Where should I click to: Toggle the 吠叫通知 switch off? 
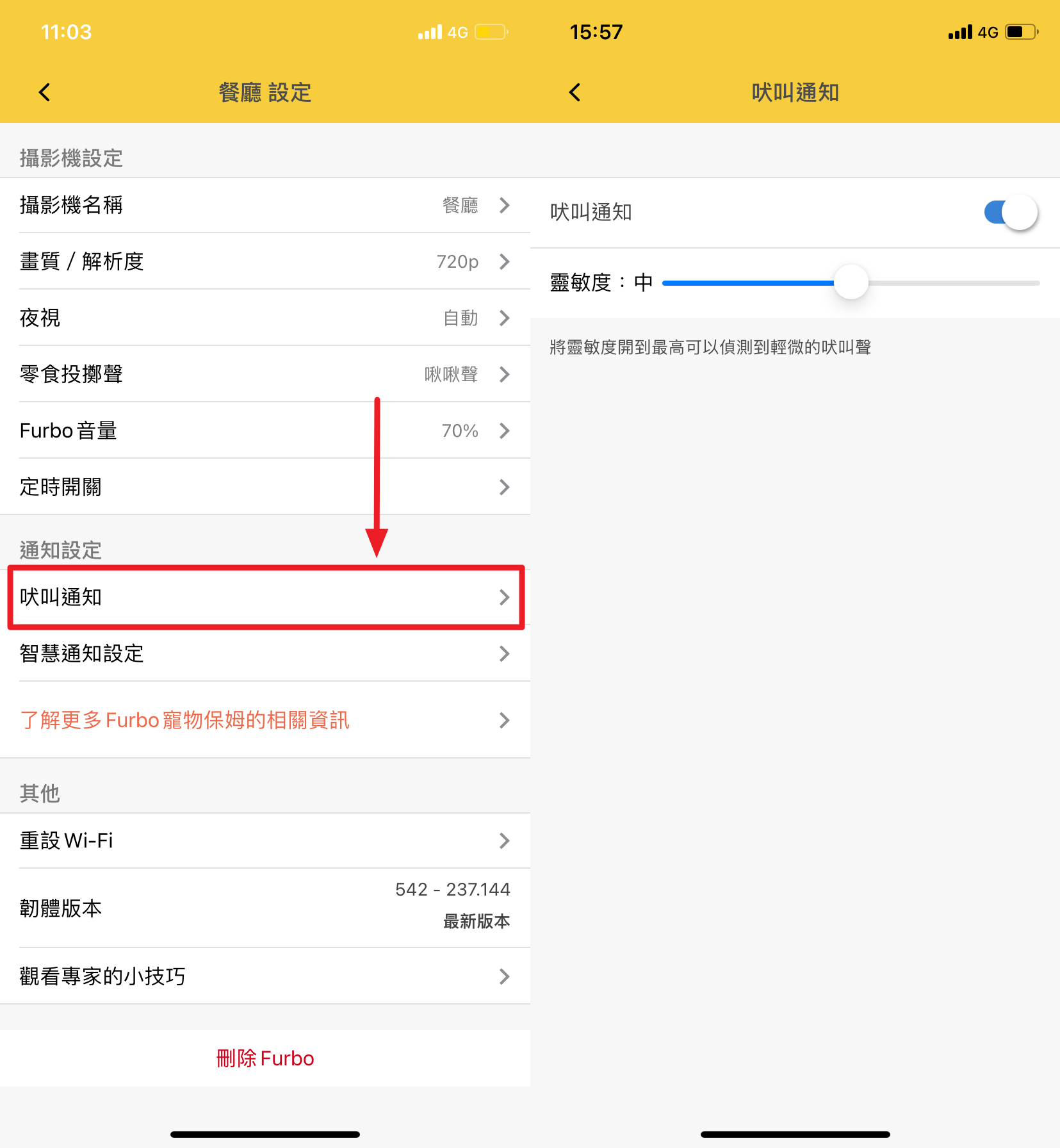coord(1011,212)
